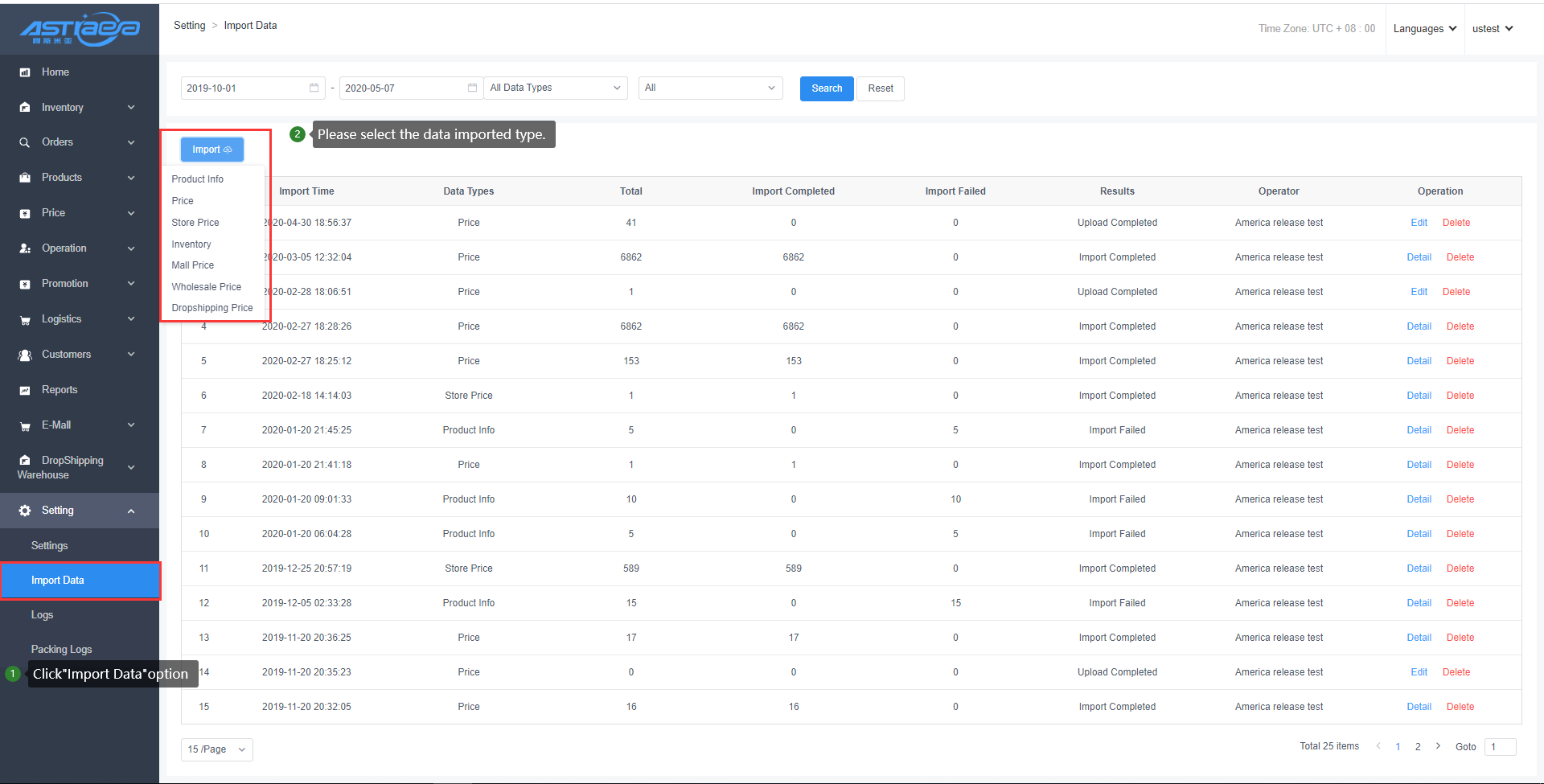Open the 15 /Page size dropdown
The height and width of the screenshot is (784, 1544).
click(x=216, y=749)
